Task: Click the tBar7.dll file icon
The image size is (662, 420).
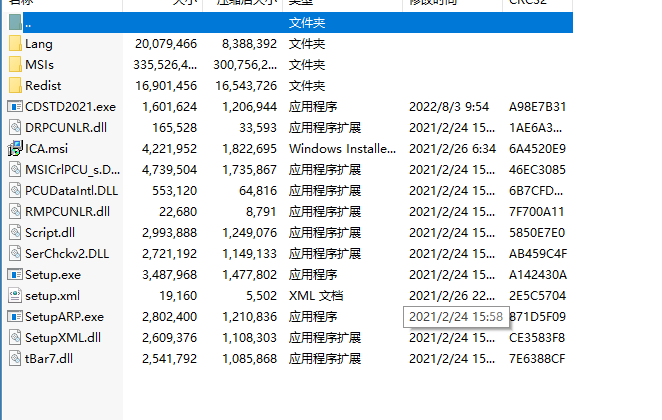Action: tap(15, 359)
